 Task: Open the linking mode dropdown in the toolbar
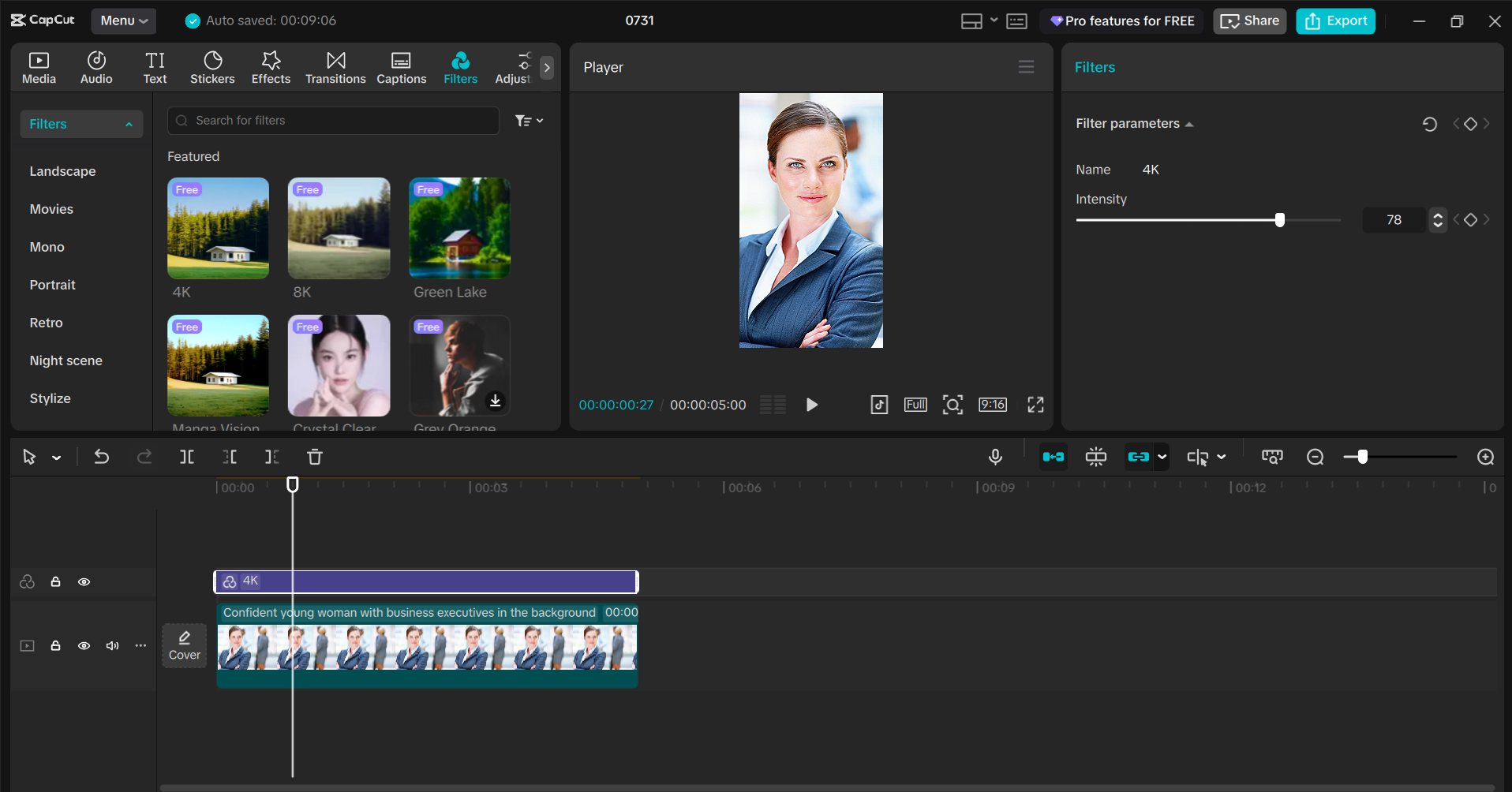(1161, 457)
